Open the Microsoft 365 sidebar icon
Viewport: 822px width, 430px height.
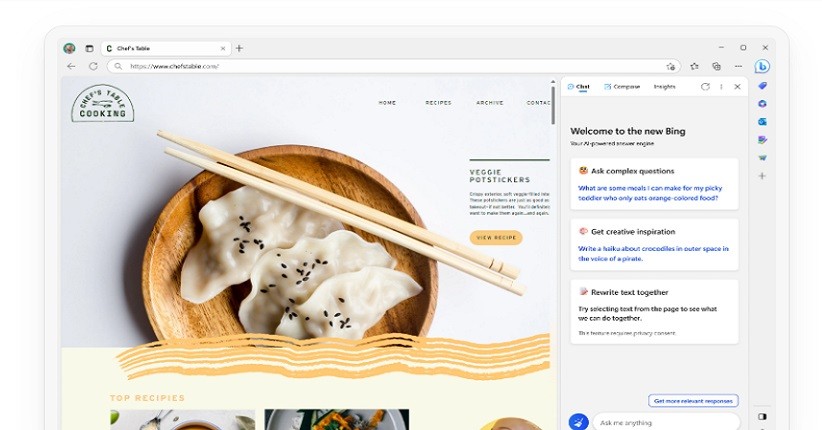coord(762,104)
